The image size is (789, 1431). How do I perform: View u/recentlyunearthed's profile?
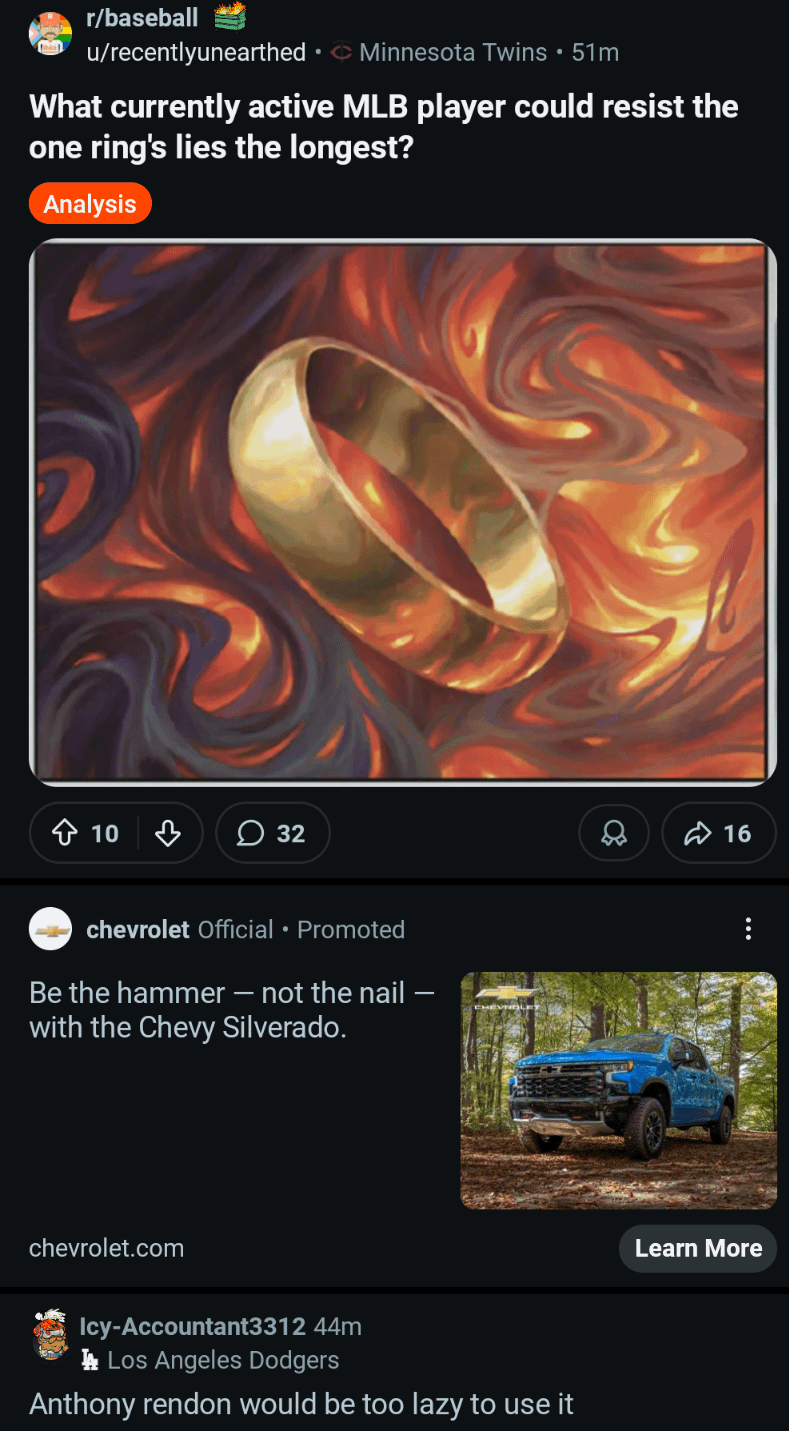click(x=196, y=53)
